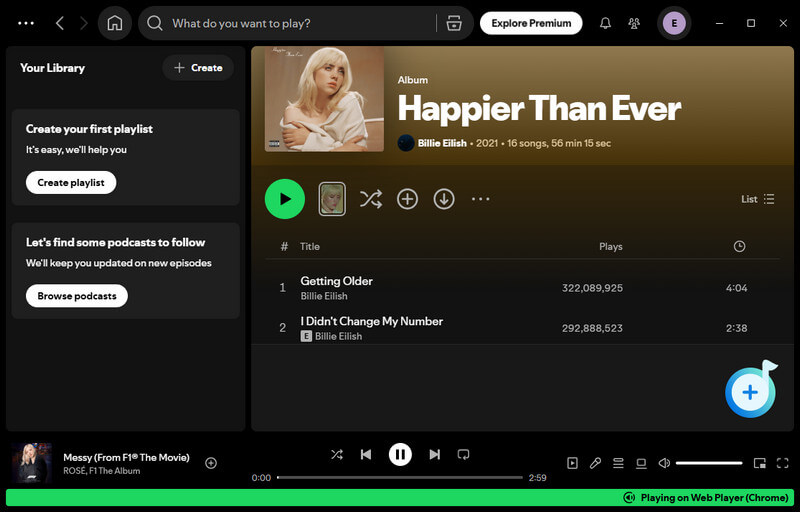Click the Title column header
Screen dimensions: 800x512
(310, 246)
